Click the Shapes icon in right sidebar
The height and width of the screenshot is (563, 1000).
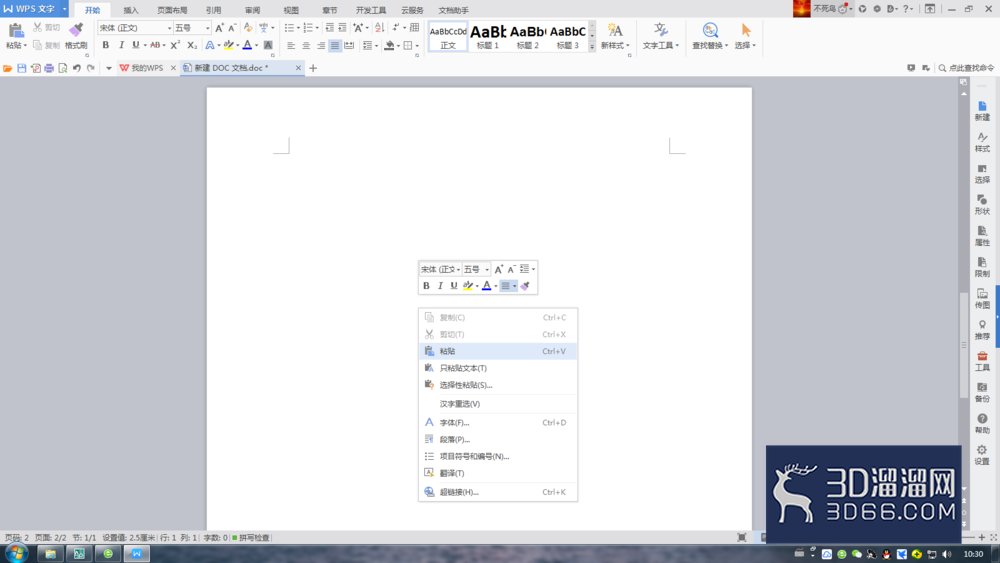pos(982,205)
